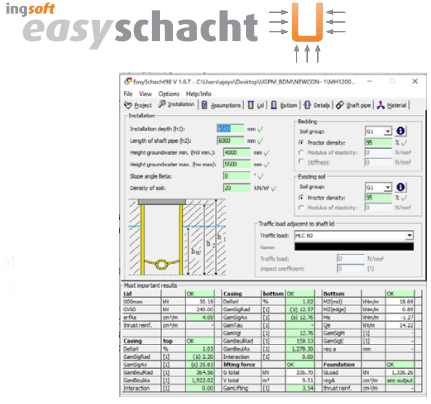Click the Installation depth input field
431x404 pixels.
click(x=230, y=129)
